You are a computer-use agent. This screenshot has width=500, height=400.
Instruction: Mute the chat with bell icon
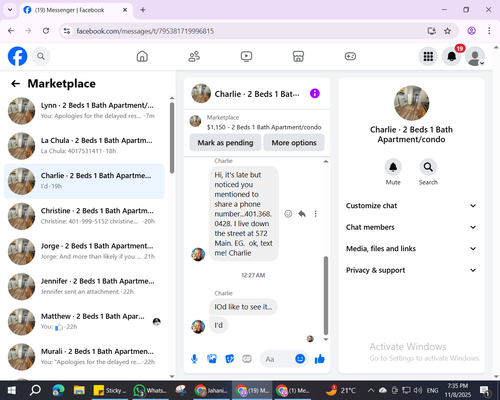click(x=393, y=167)
